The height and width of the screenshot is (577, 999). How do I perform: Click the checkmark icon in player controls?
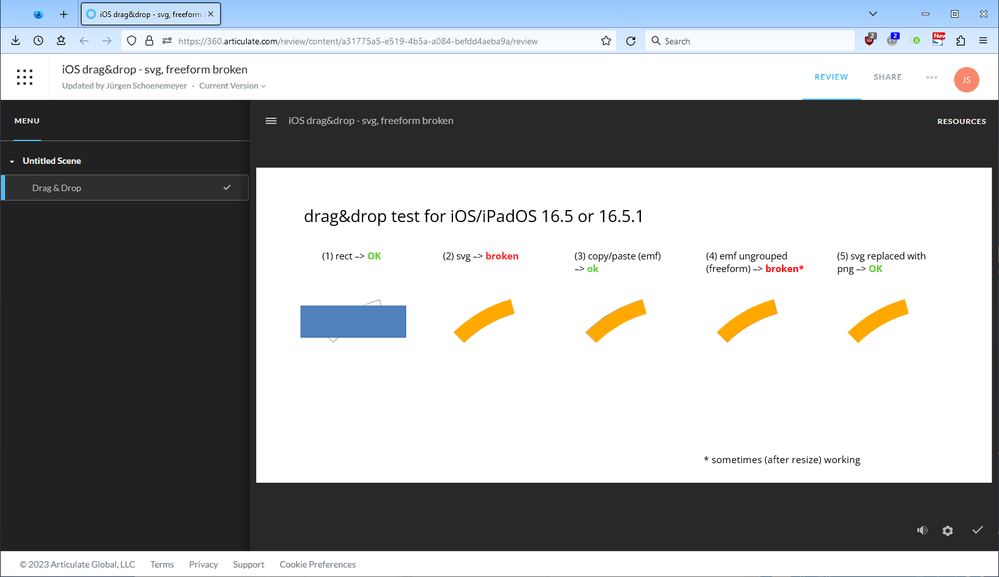[977, 530]
